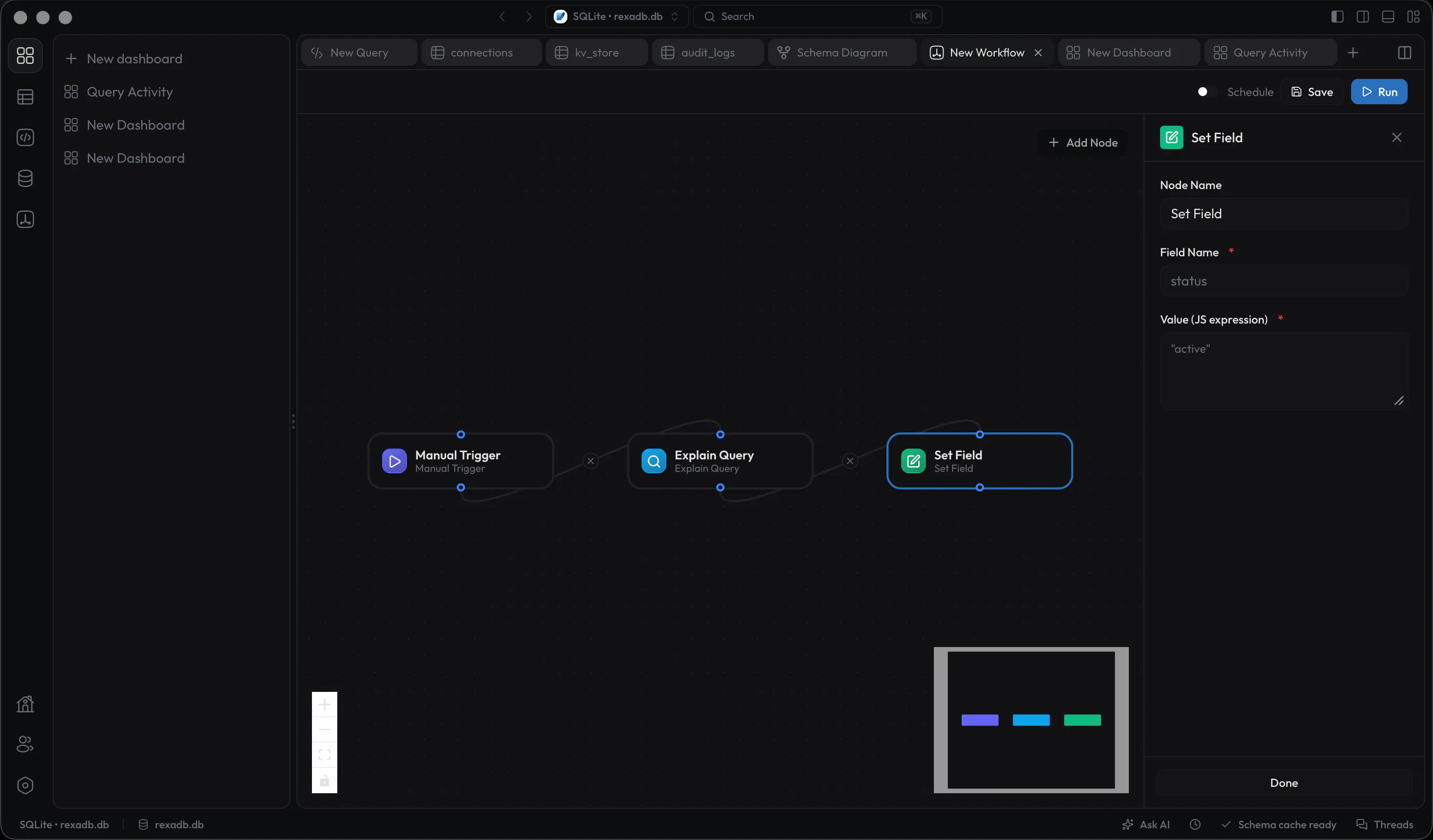
Task: Click the green Set Field panel icon
Action: pos(1171,137)
